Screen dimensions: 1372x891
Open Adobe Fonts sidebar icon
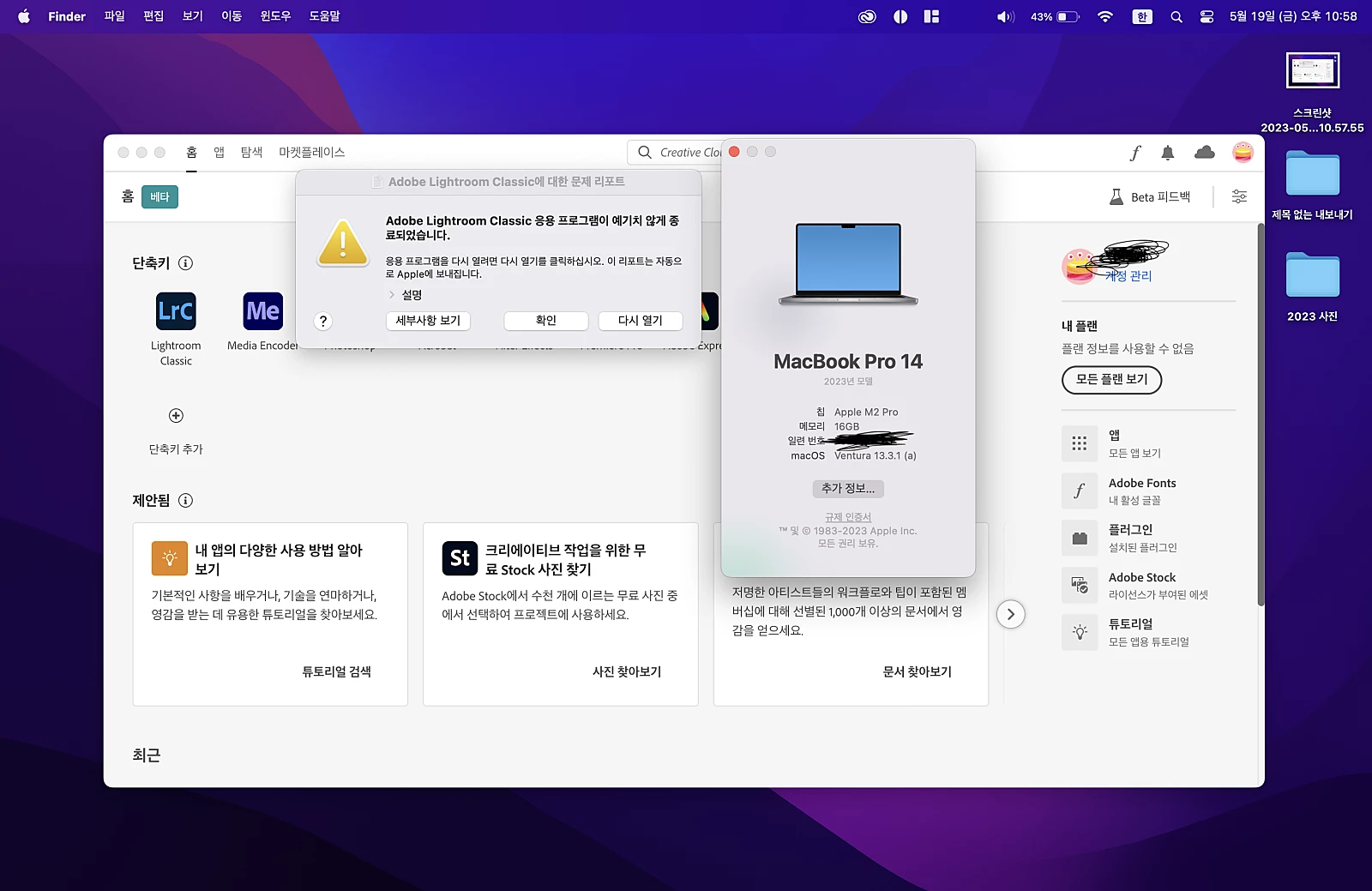click(1080, 491)
